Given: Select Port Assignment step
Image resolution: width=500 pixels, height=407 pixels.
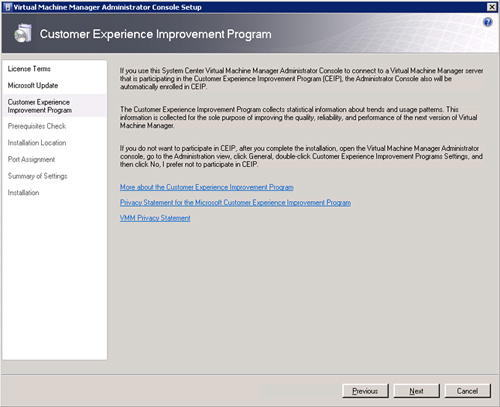Looking at the screenshot, I should pyautogui.click(x=31, y=159).
